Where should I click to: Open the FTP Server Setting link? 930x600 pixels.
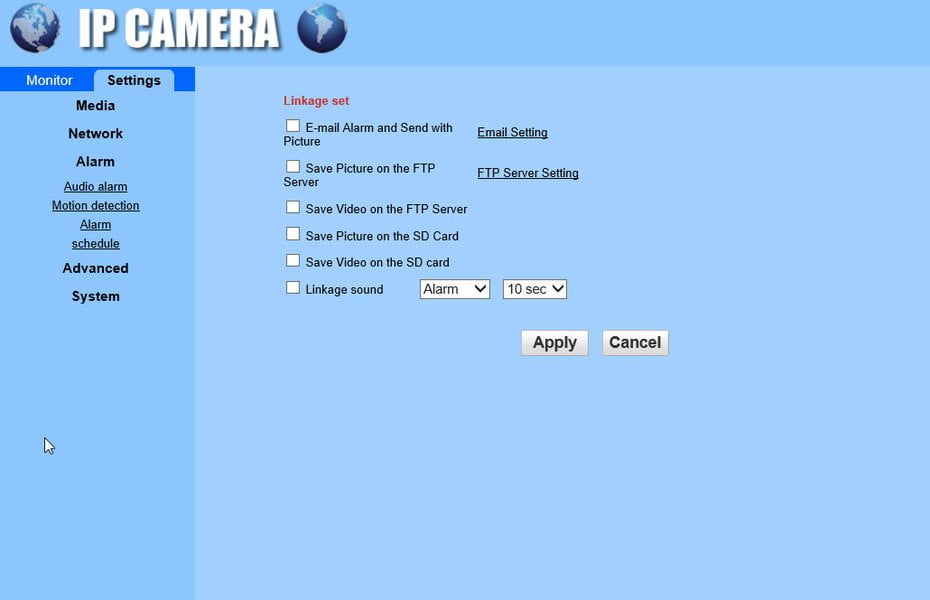tap(528, 173)
